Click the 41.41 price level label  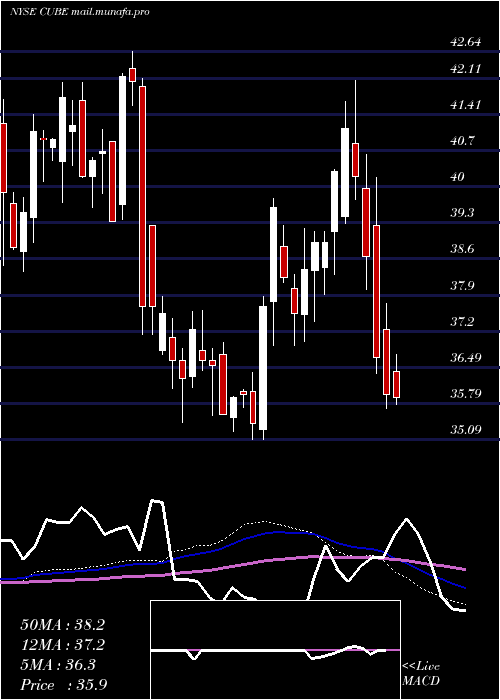point(466,105)
